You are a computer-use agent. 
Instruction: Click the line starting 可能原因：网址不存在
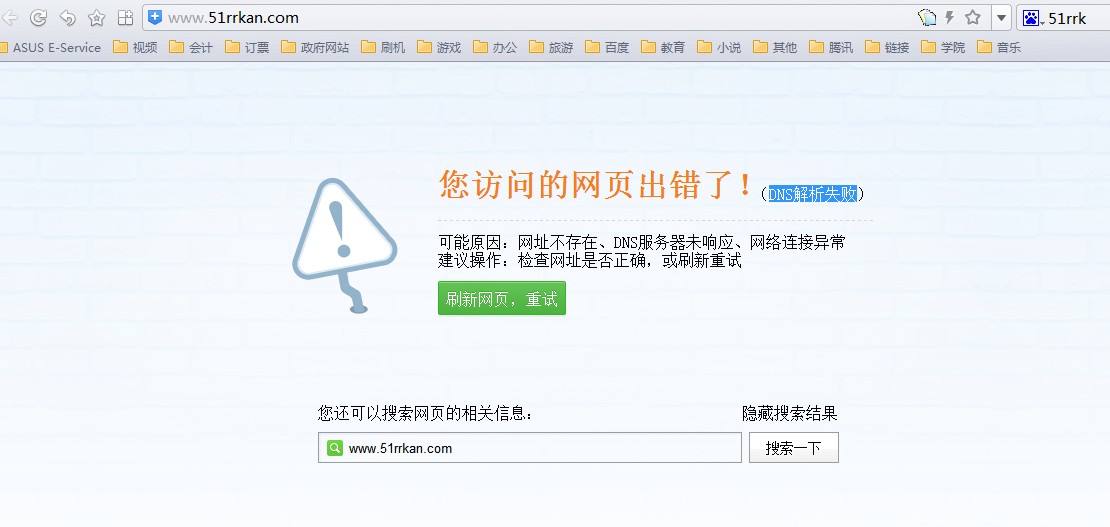[x=641, y=242]
